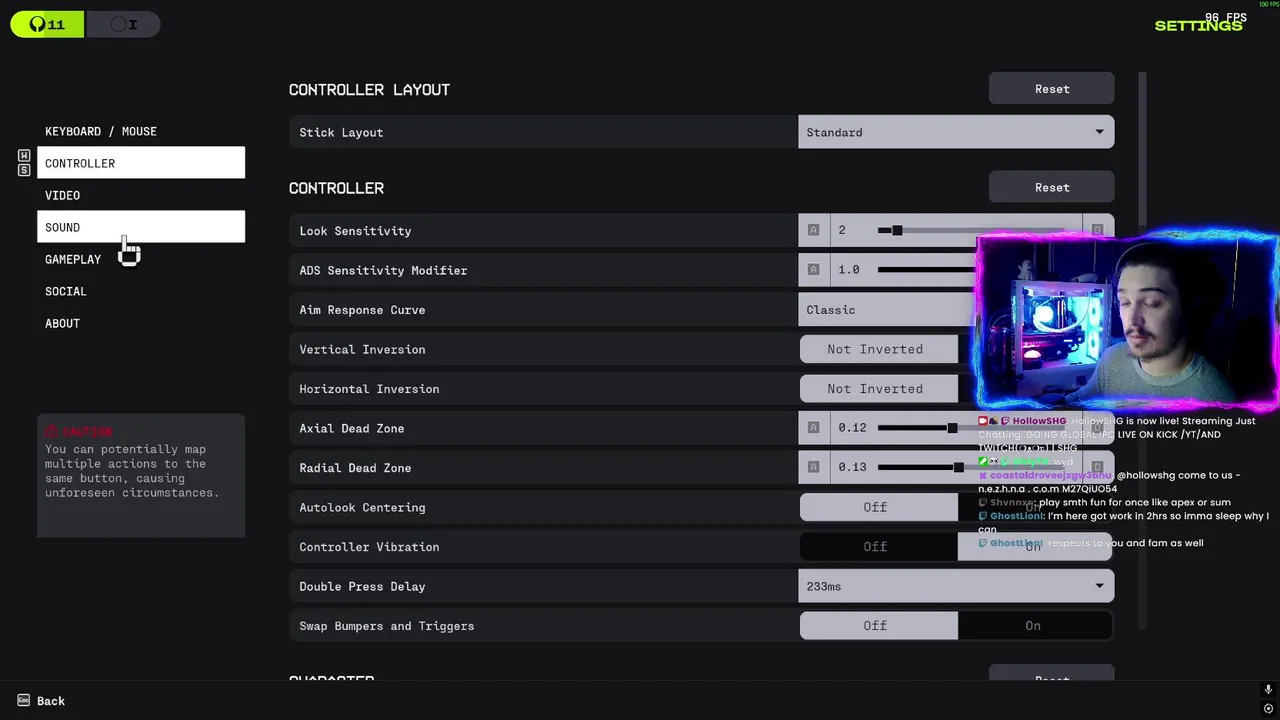Set Swap Bumpers and Triggers to Off
This screenshot has height=720, width=1280.
point(878,626)
